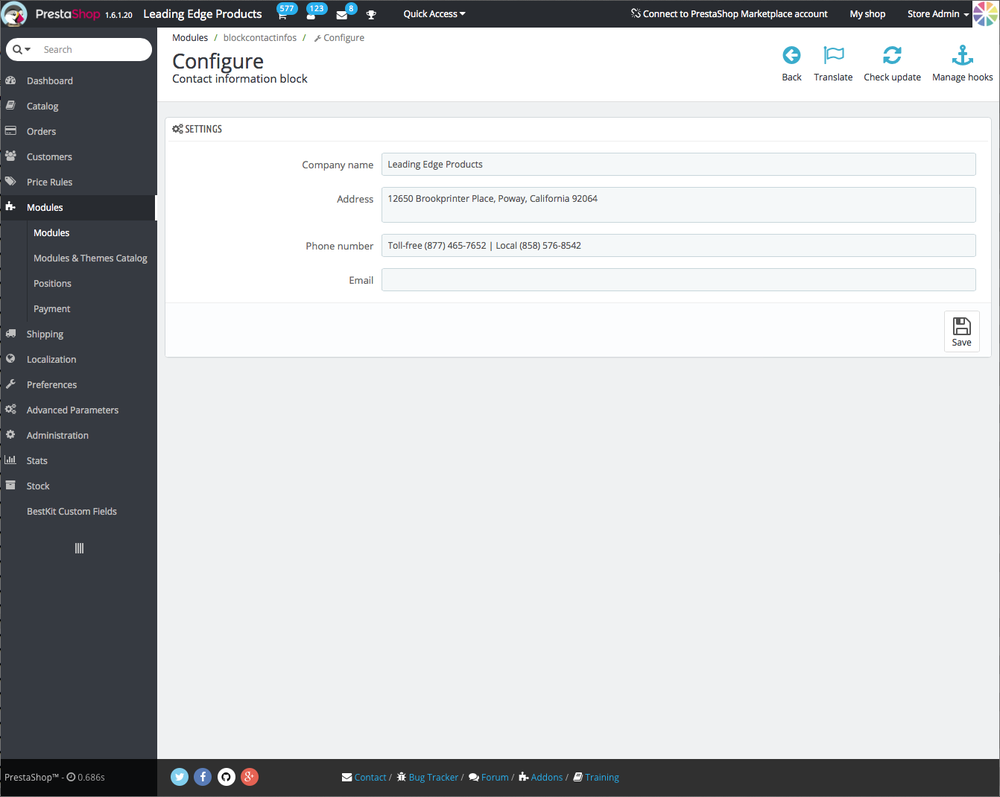Open Manage hooks via anchor icon

pyautogui.click(x=961, y=60)
